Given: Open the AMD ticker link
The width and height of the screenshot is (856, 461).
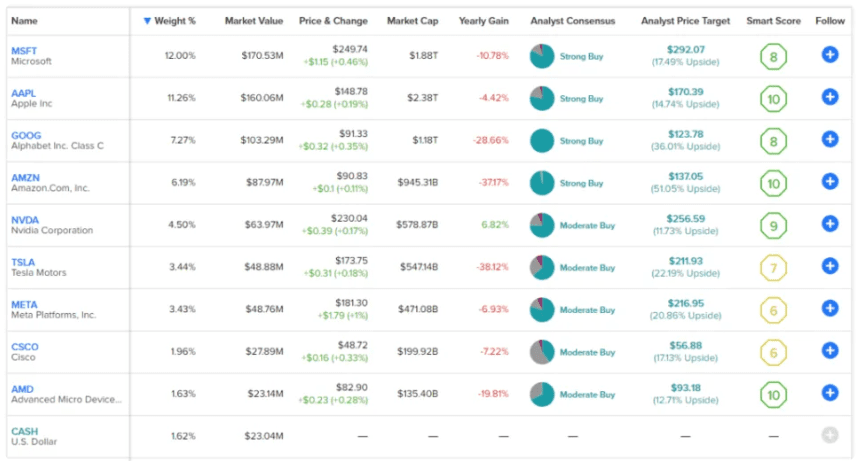Looking at the screenshot, I should tap(22, 389).
